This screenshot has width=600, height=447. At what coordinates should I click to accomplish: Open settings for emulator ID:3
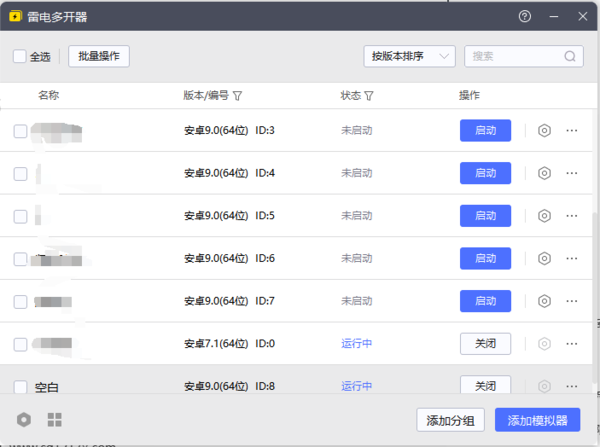[544, 131]
